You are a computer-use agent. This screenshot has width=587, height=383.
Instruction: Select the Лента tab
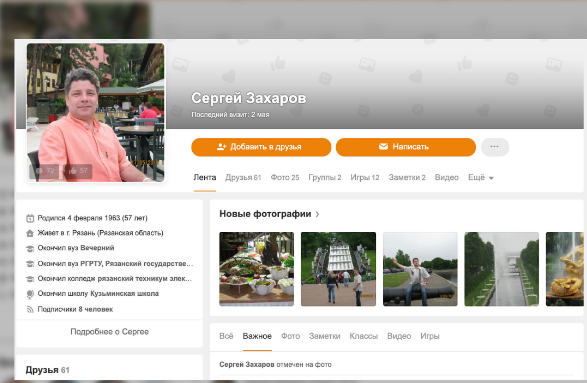[x=205, y=177]
